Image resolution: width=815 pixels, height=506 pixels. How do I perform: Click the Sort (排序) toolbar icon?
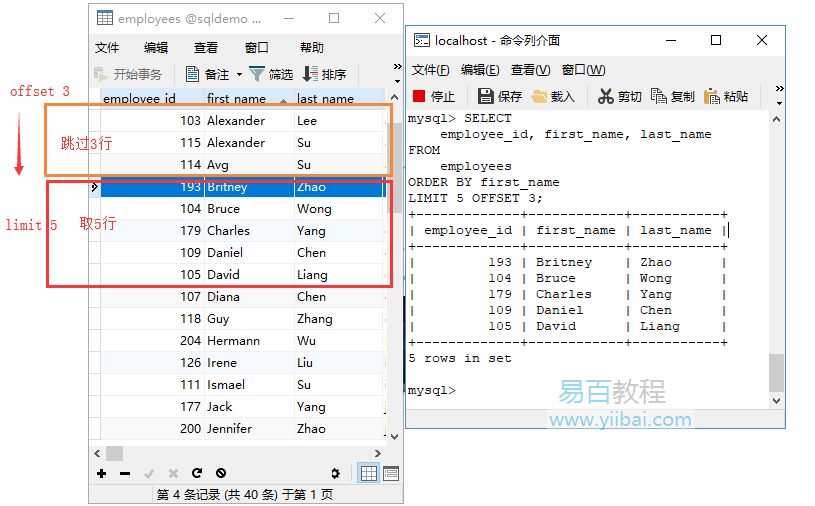coord(310,74)
